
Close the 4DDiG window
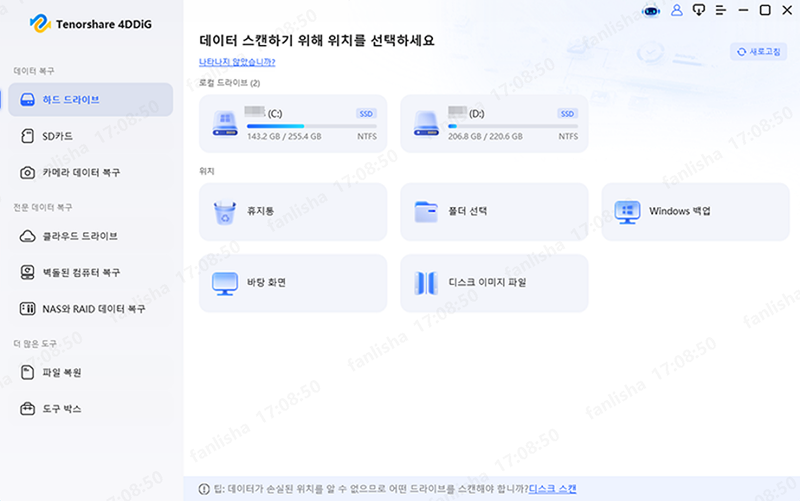pos(787,10)
